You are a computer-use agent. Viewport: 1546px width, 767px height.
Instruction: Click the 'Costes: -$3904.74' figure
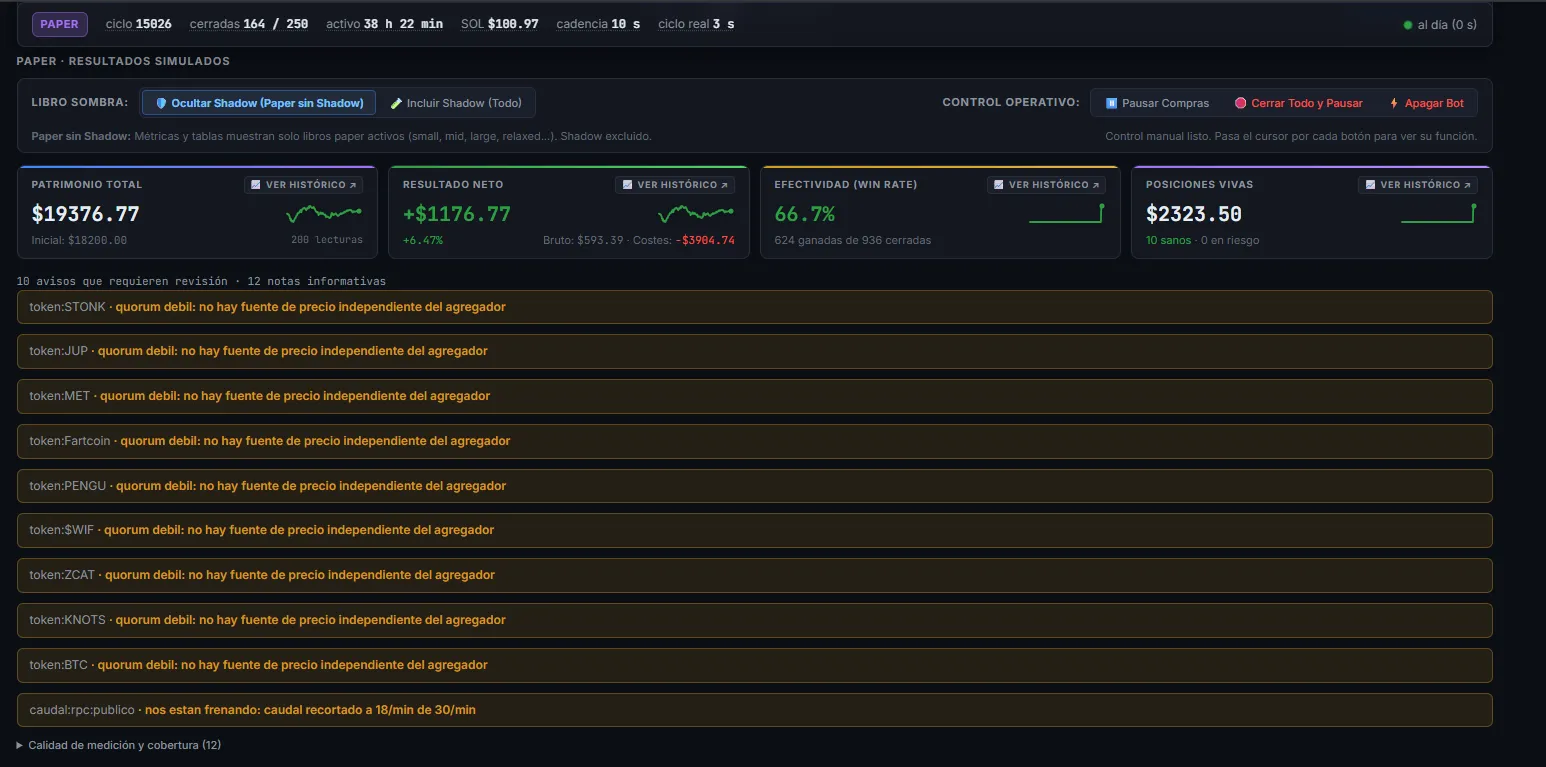684,240
